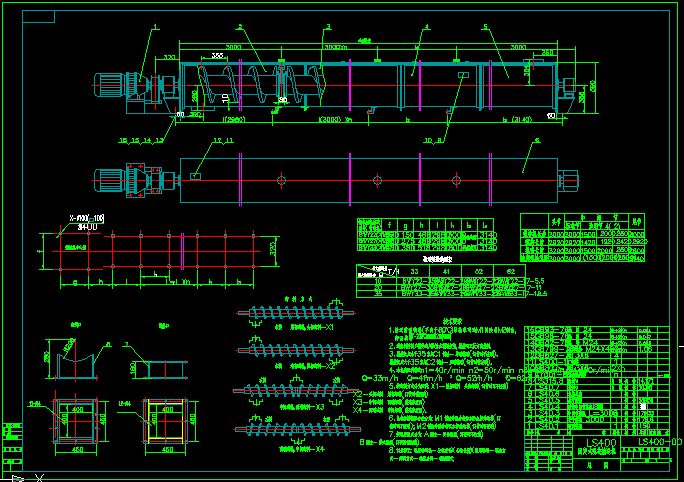Screen dimensions: 684x482
Task: Click the drive motor in the elevation view
Action: tap(109, 85)
